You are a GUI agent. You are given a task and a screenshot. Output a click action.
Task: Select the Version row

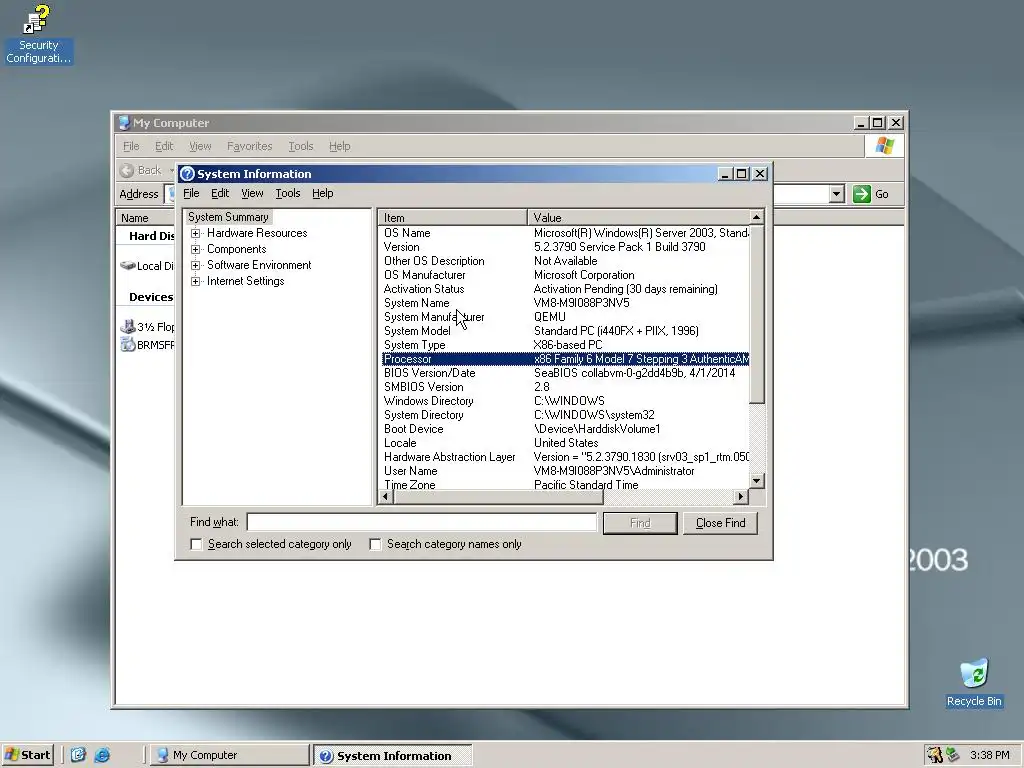565,247
